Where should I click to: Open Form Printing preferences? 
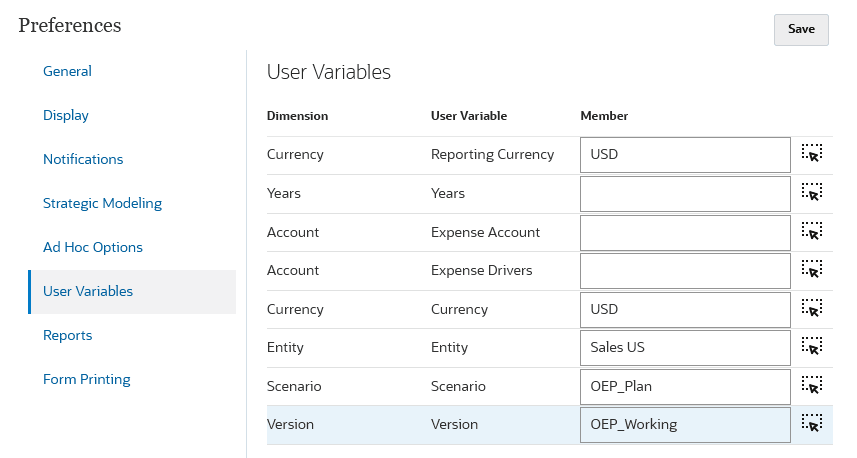[x=87, y=379]
